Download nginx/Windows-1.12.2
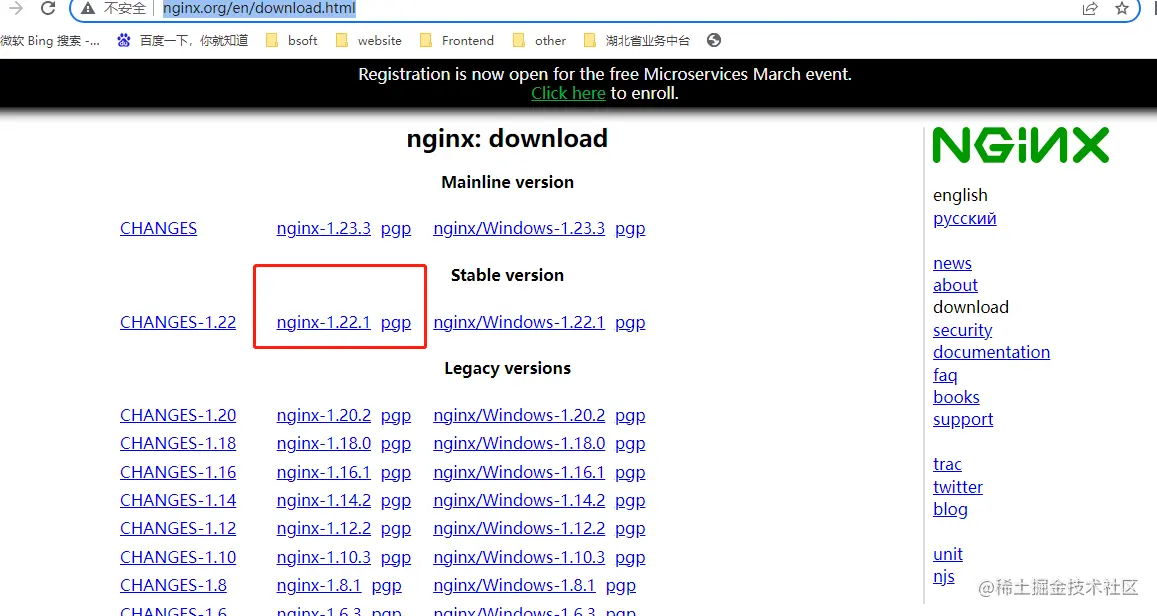Viewport: 1157px width, 616px height. pyautogui.click(x=519, y=528)
